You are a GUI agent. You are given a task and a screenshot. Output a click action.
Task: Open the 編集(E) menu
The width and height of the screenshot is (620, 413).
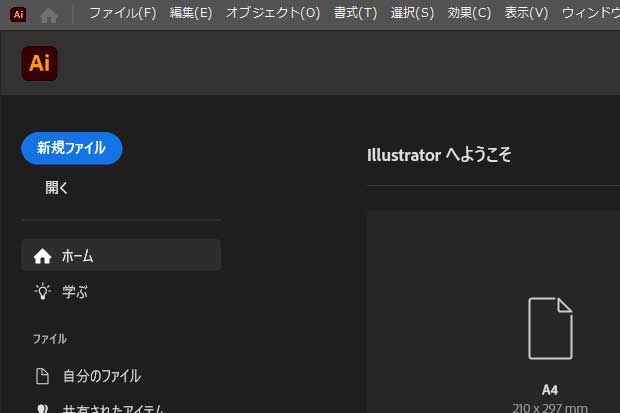click(191, 13)
